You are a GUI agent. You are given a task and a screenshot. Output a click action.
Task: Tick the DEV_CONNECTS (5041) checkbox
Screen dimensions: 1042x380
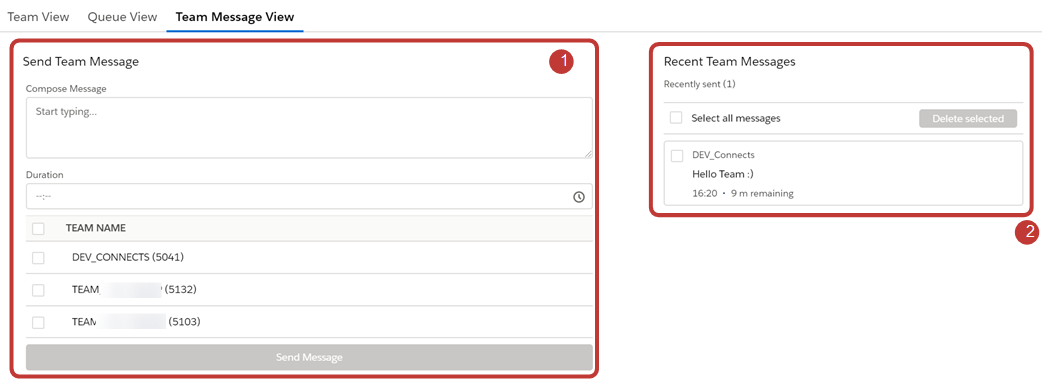coord(39,258)
